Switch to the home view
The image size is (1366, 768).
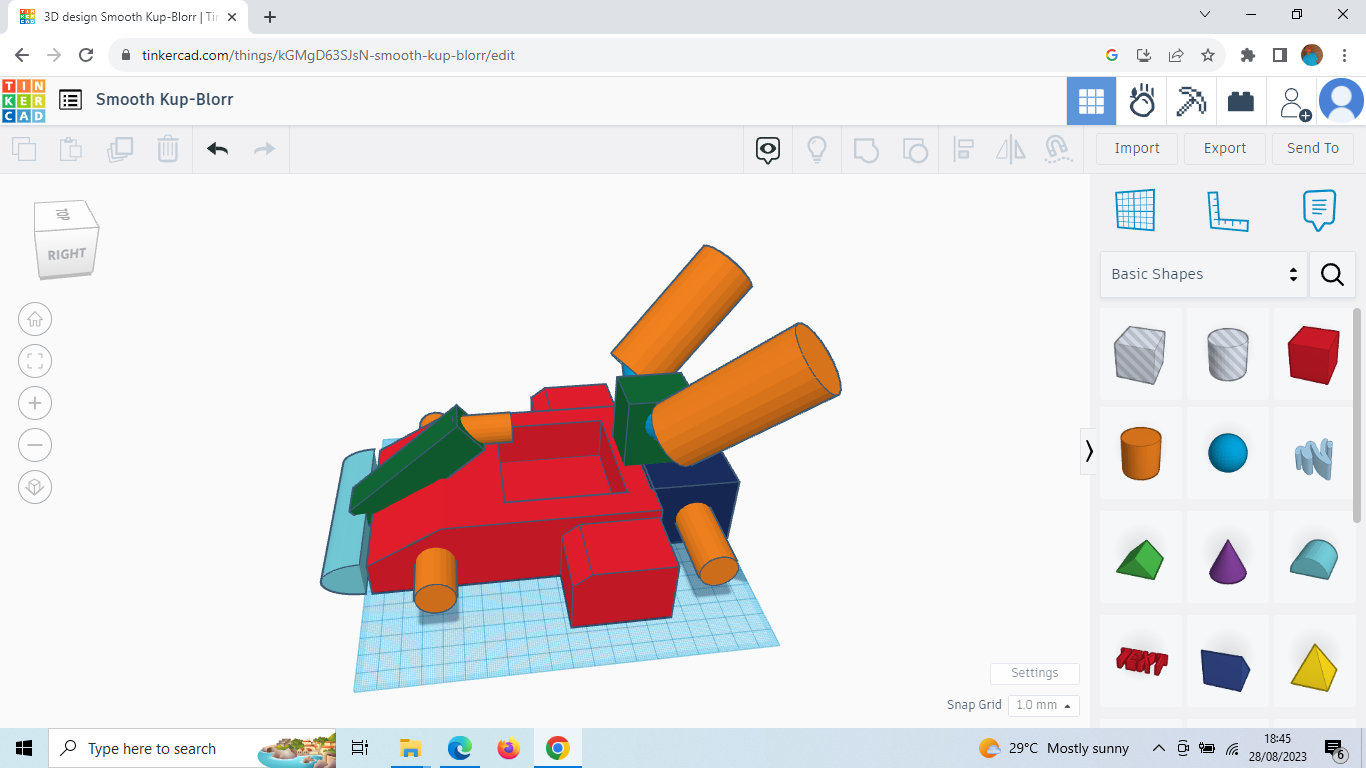[35, 318]
